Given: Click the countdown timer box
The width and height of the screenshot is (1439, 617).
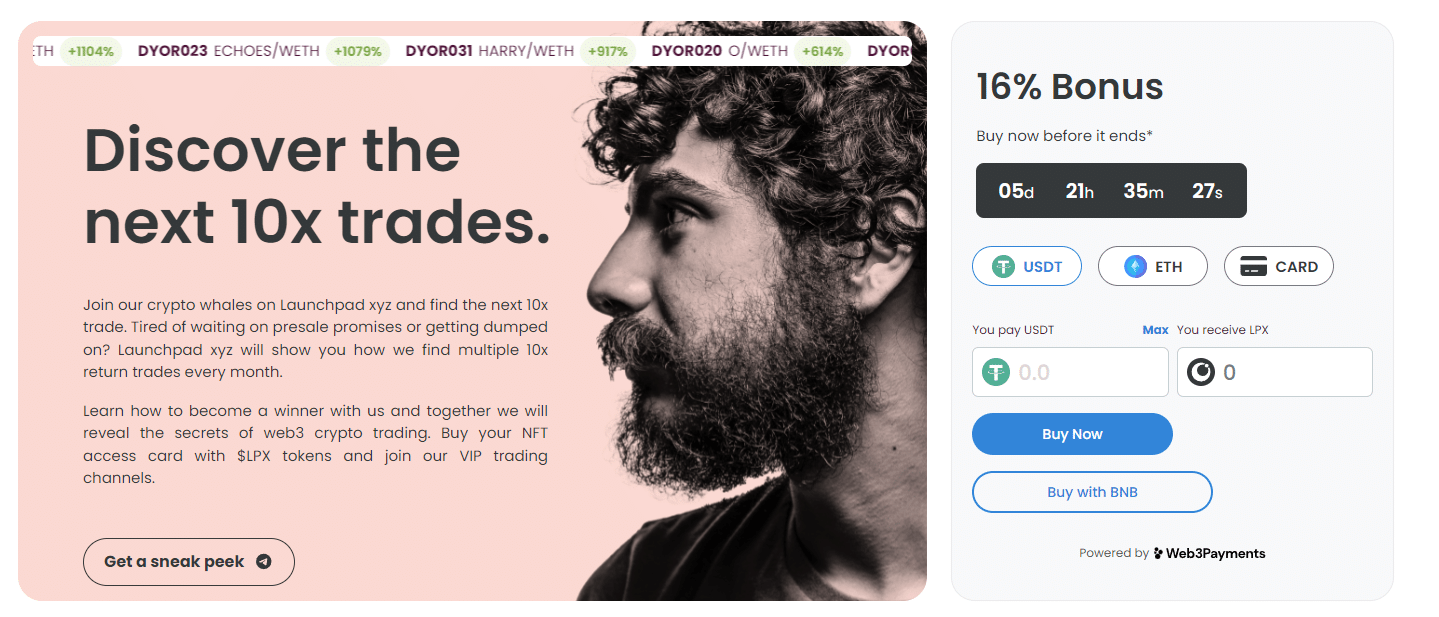Looking at the screenshot, I should click(1111, 190).
